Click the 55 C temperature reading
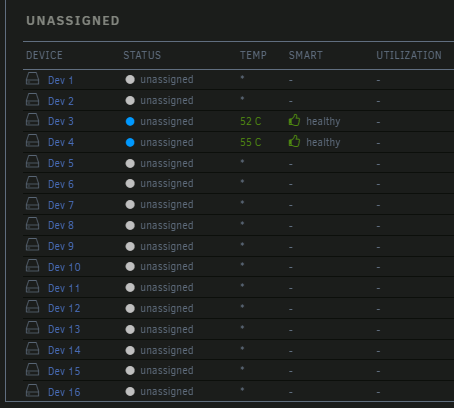Image resolution: width=454 pixels, height=408 pixels. coord(251,142)
